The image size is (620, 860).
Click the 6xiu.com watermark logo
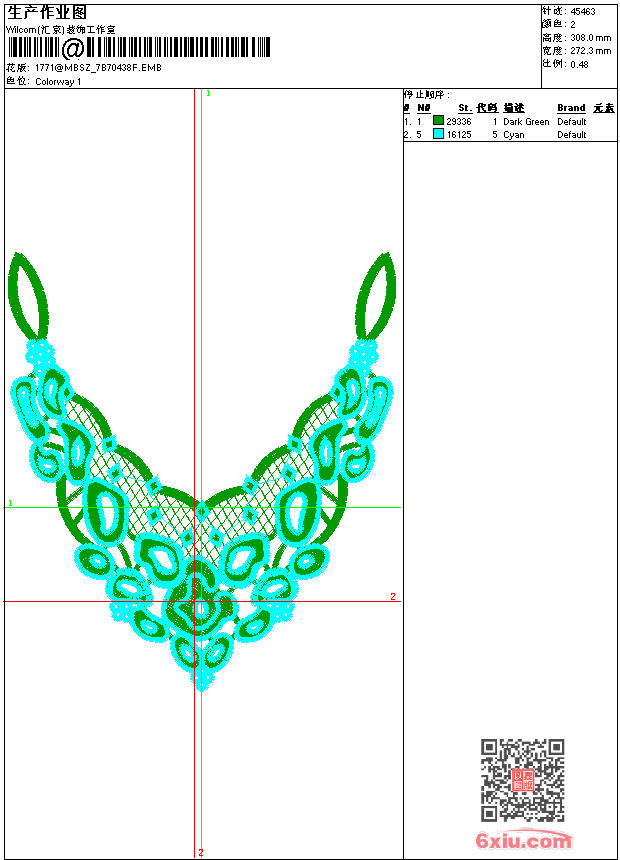(x=524, y=841)
